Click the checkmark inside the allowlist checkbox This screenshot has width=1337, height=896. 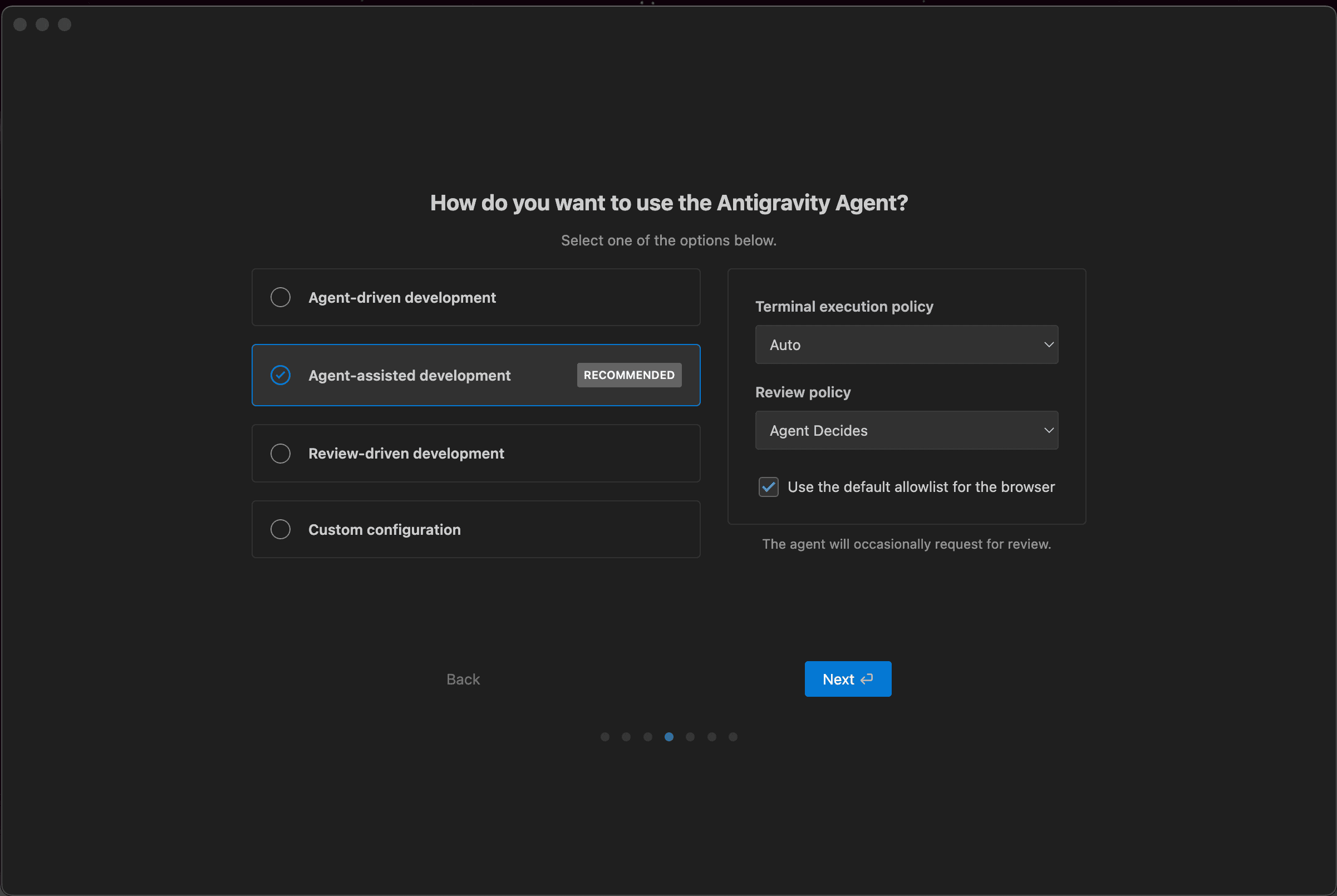(x=769, y=487)
